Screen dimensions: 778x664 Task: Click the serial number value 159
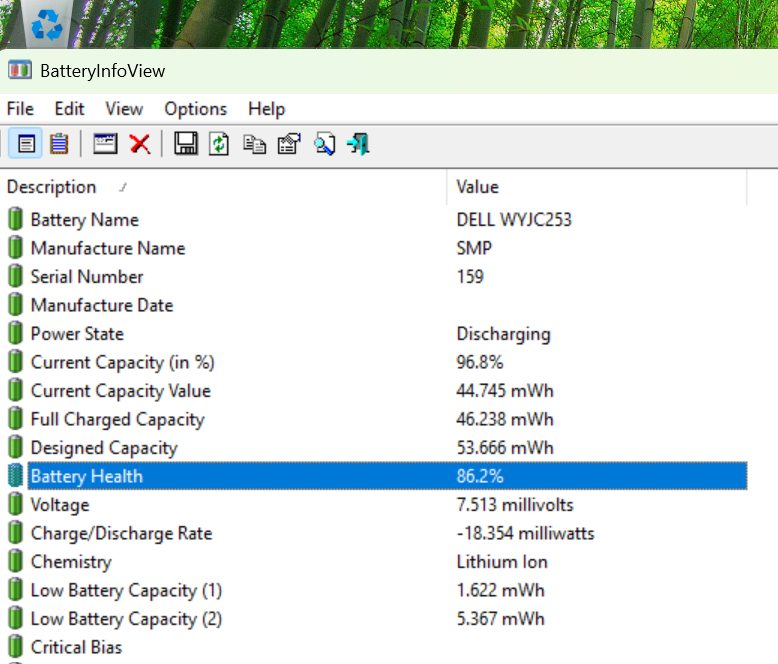470,276
